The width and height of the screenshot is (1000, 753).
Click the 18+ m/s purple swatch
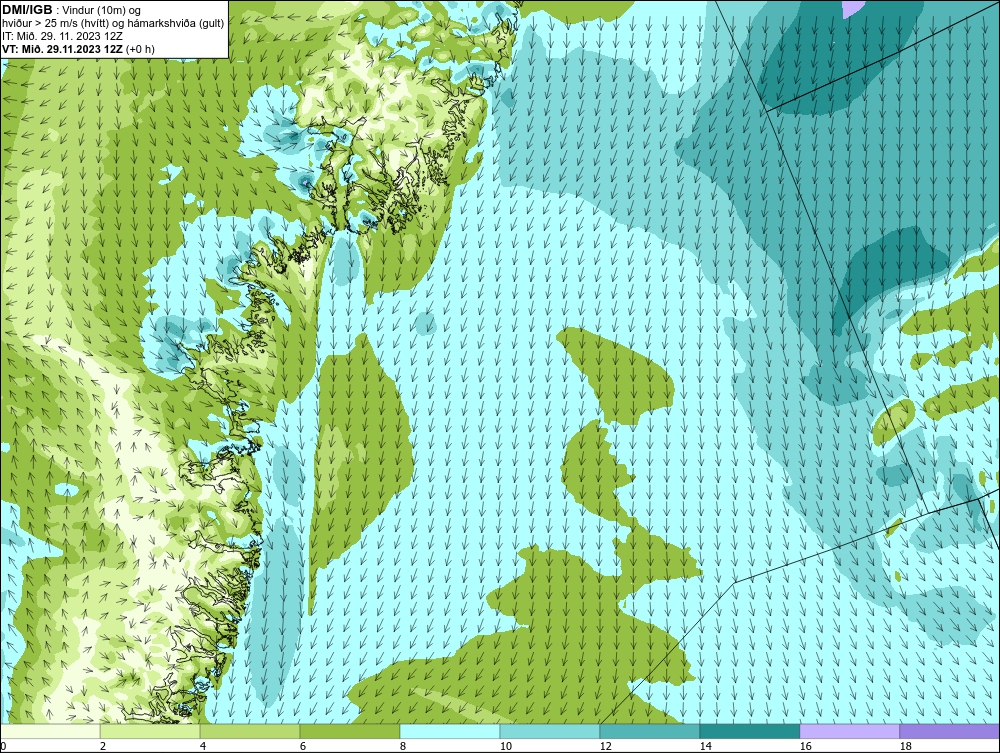(x=950, y=731)
